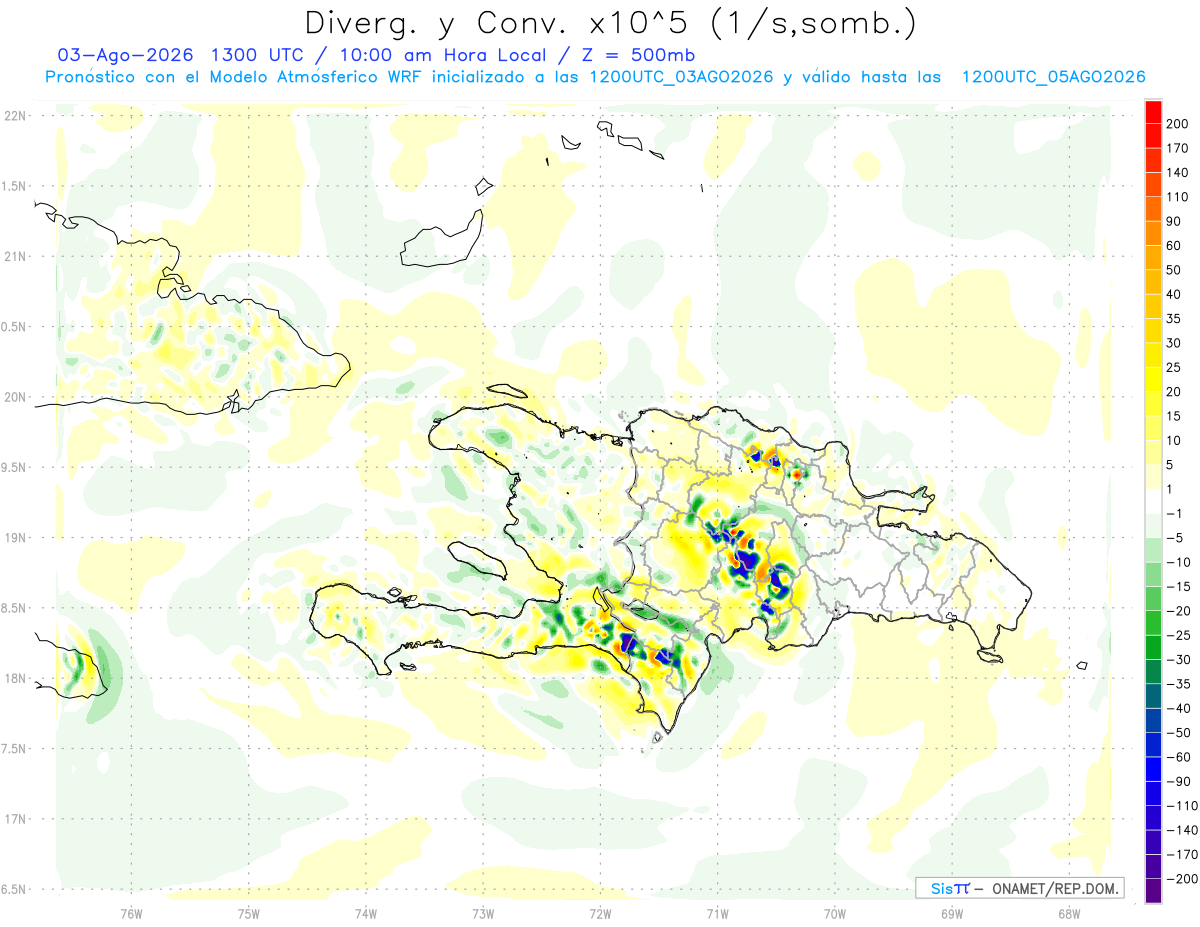1200x927 pixels.
Task: Click the -200 legend value
Action: [x=1182, y=879]
